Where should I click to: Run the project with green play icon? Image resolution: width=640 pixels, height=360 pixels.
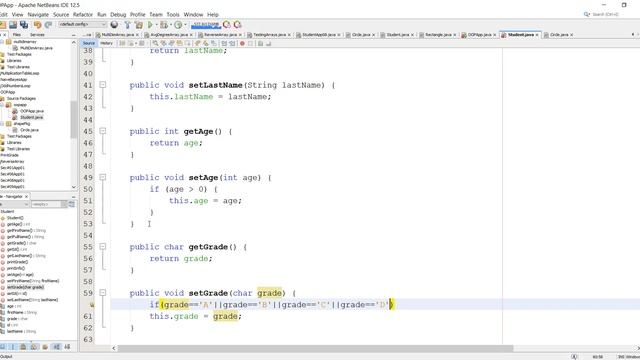(x=150, y=25)
